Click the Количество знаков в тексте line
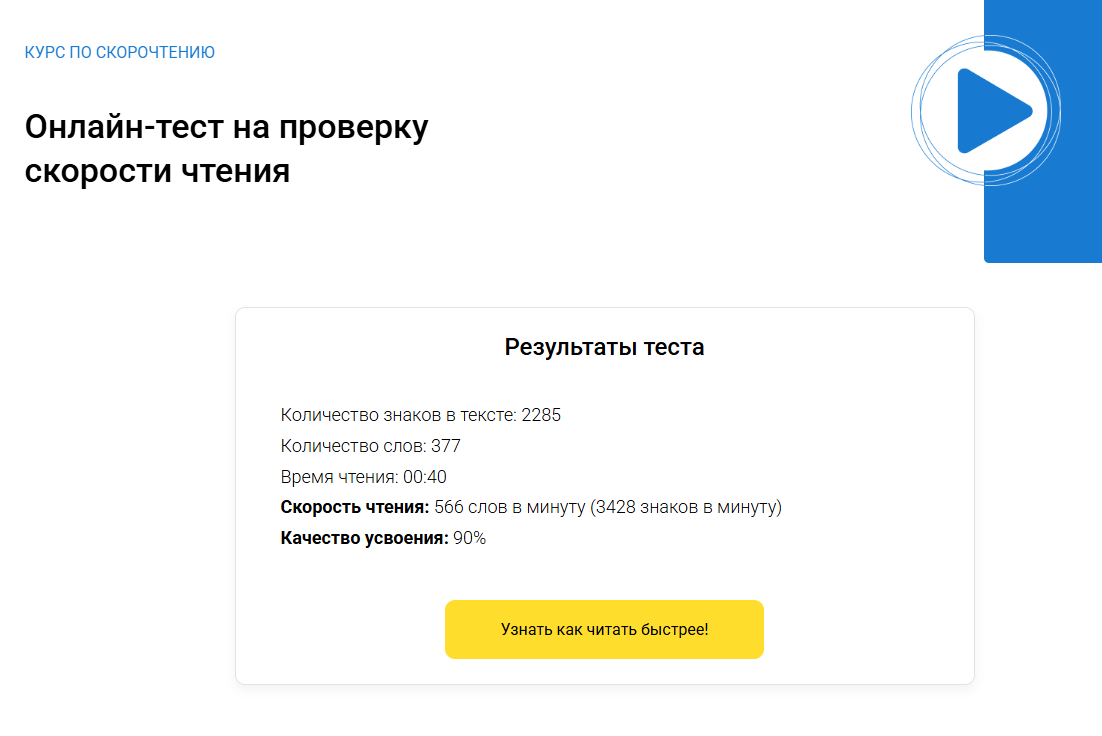The height and width of the screenshot is (736, 1102). pyautogui.click(x=420, y=415)
